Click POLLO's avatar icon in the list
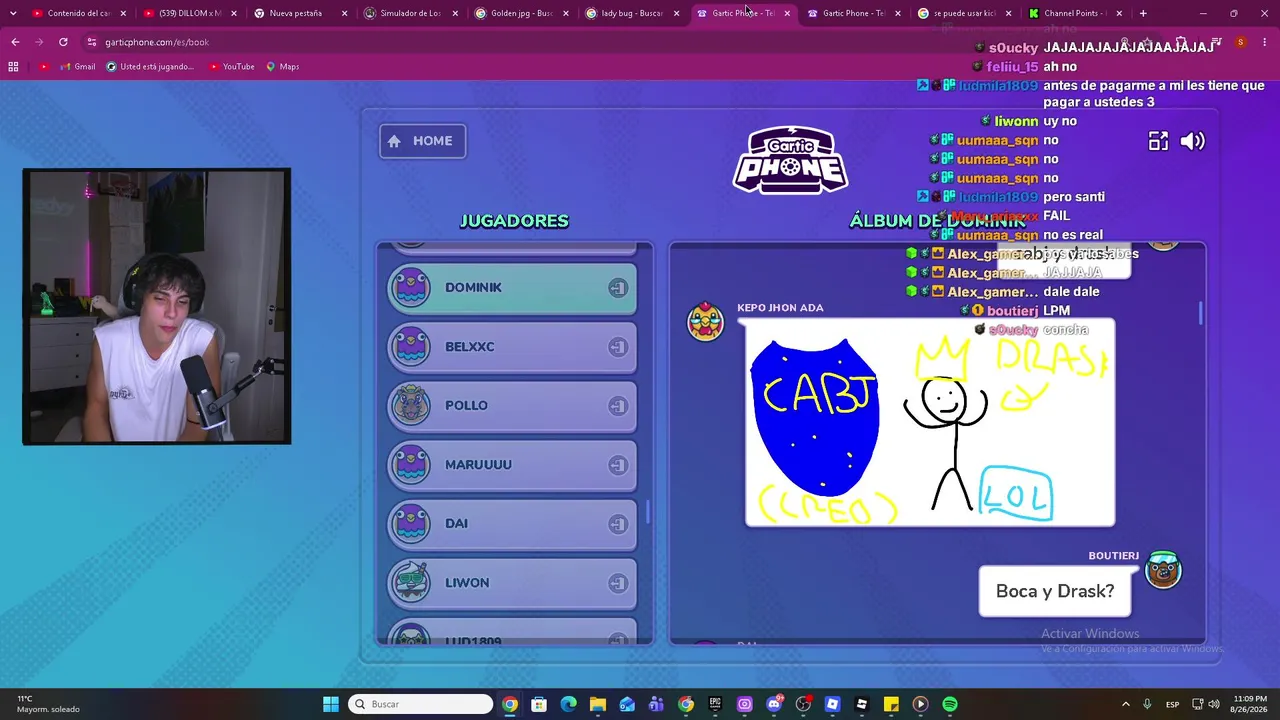This screenshot has height=720, width=1280. (411, 406)
